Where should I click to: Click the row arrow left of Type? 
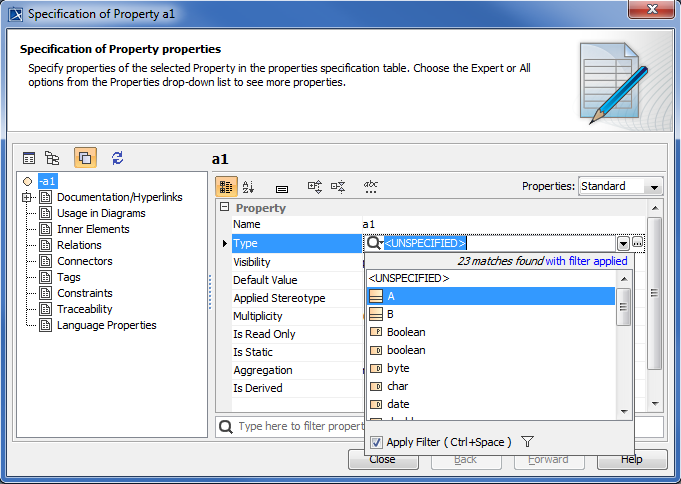coord(225,243)
